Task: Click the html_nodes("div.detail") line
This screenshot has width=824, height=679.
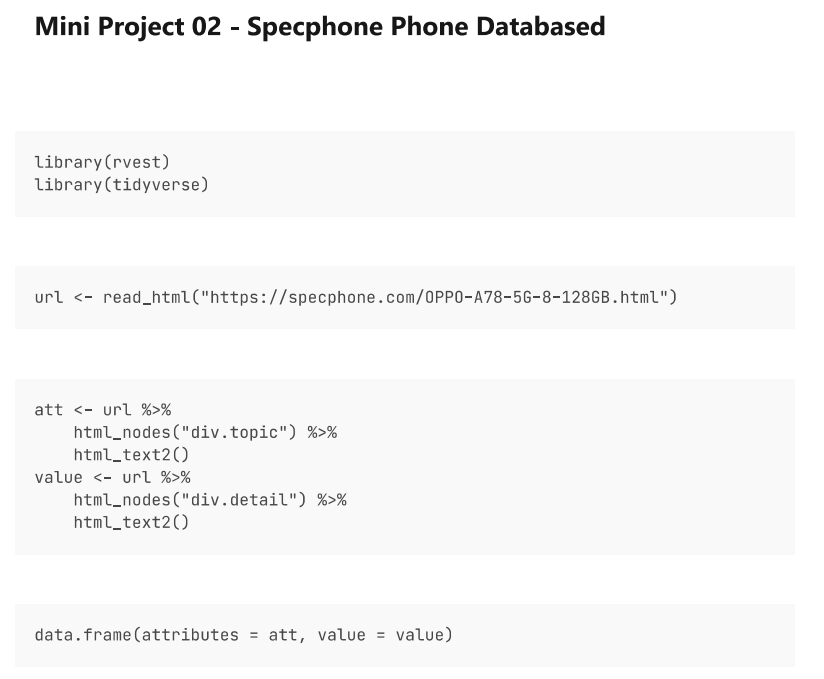Action: pyautogui.click(x=210, y=500)
